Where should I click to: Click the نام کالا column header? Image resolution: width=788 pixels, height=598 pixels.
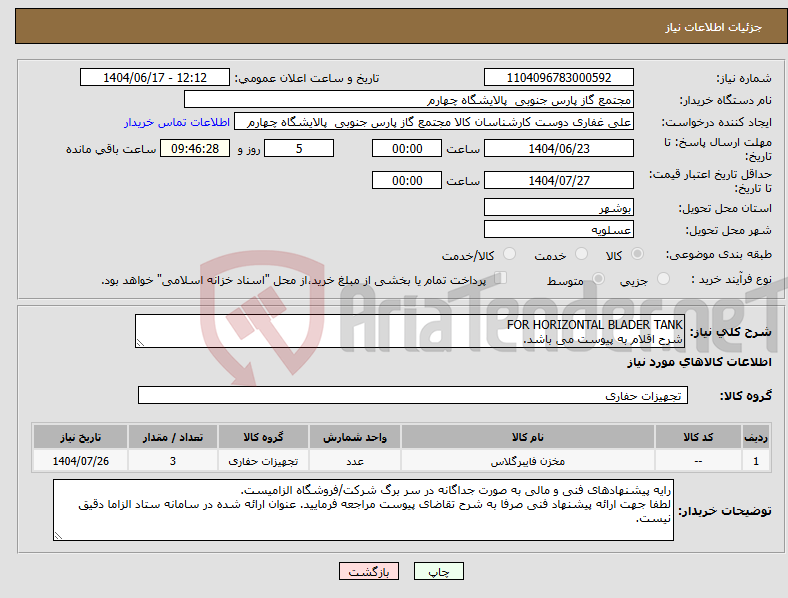[528, 437]
